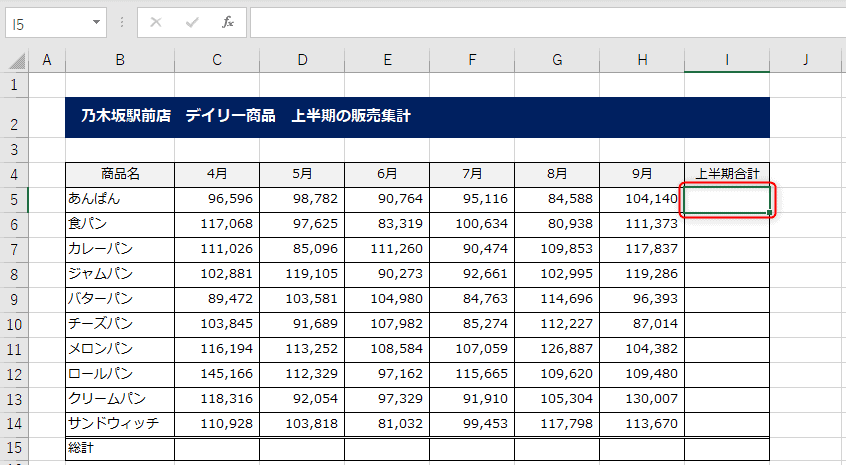Select column B header

tap(120, 60)
